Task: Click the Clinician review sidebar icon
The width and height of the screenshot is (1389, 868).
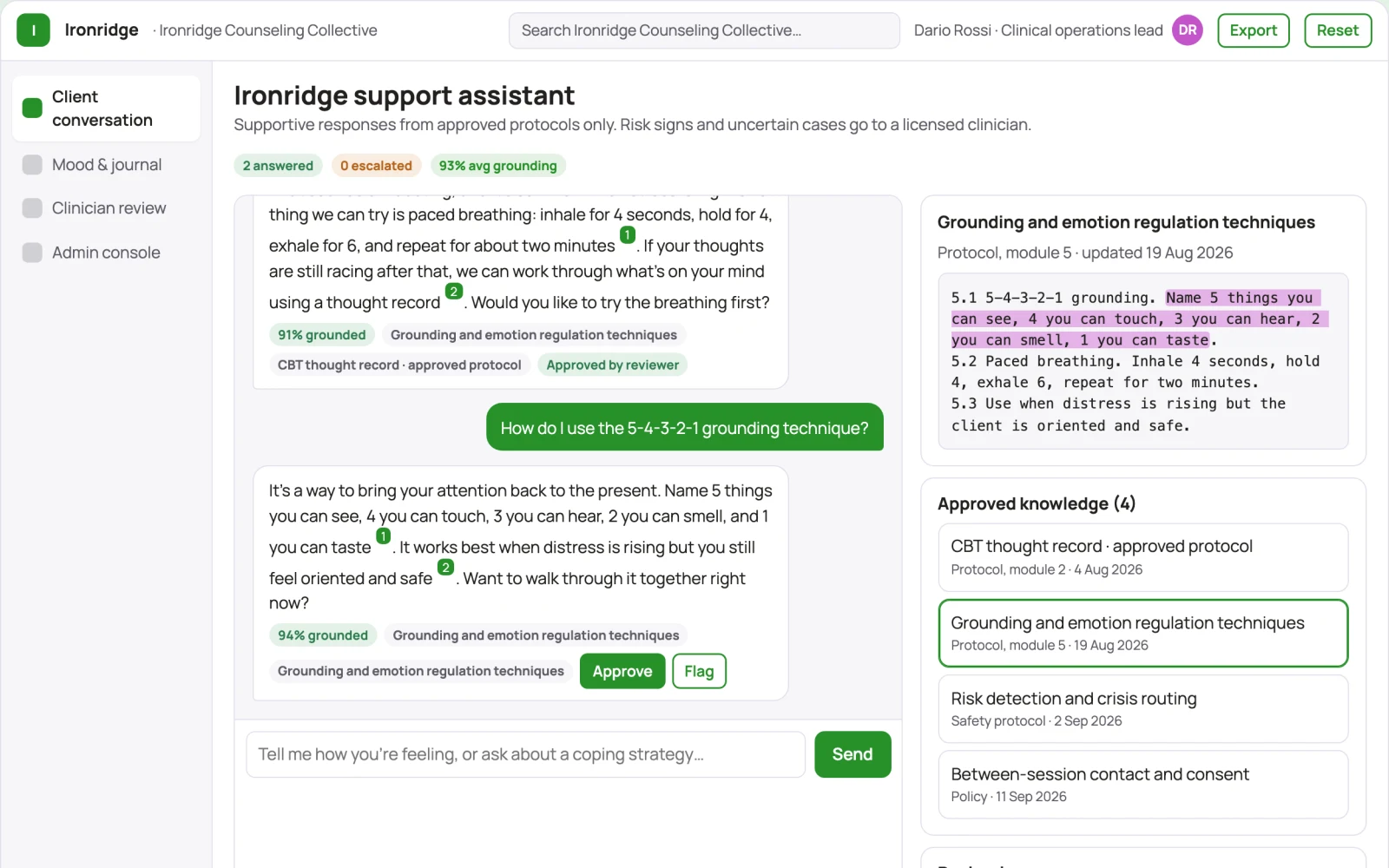Action: pos(32,208)
